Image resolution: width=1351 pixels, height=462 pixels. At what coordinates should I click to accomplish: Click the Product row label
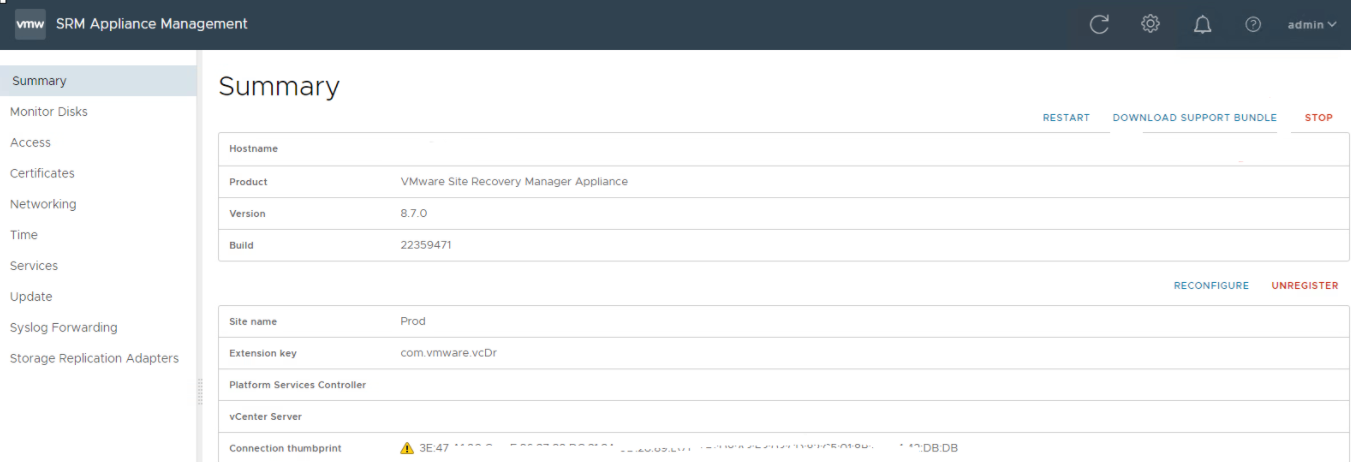point(248,182)
